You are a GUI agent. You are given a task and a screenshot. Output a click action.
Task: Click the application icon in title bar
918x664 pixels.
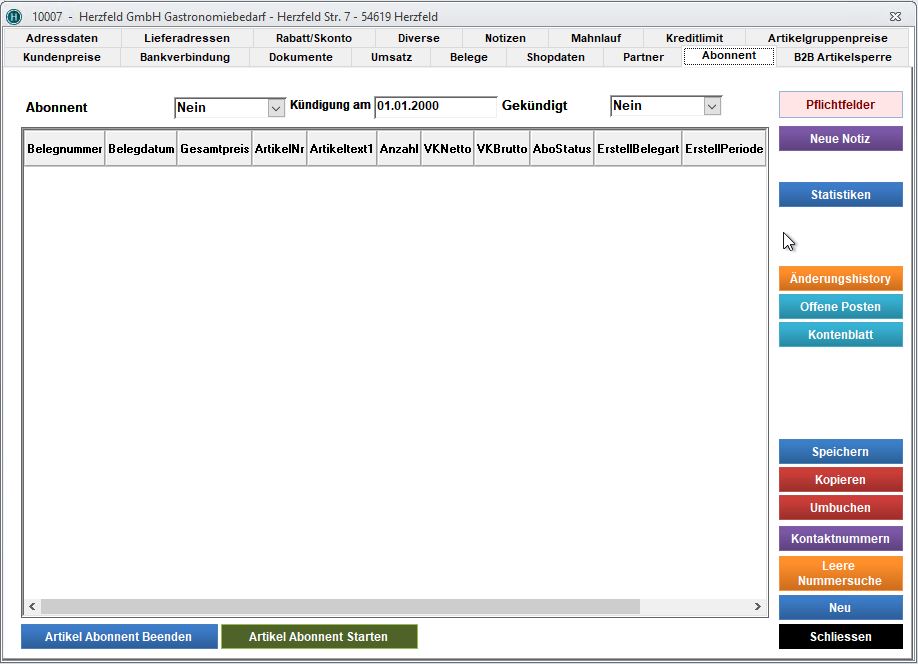tap(14, 16)
